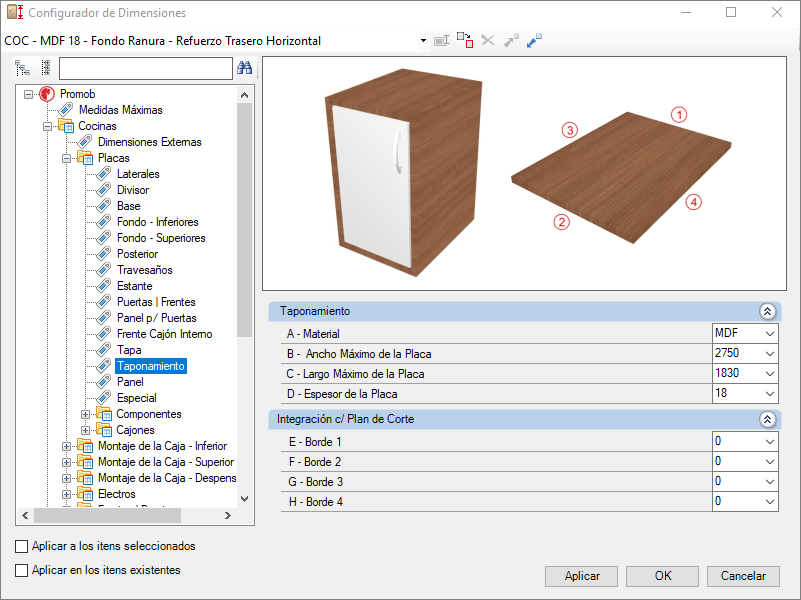Click the Dimensiones Externas tag icon
This screenshot has height=600, width=801.
(85, 142)
